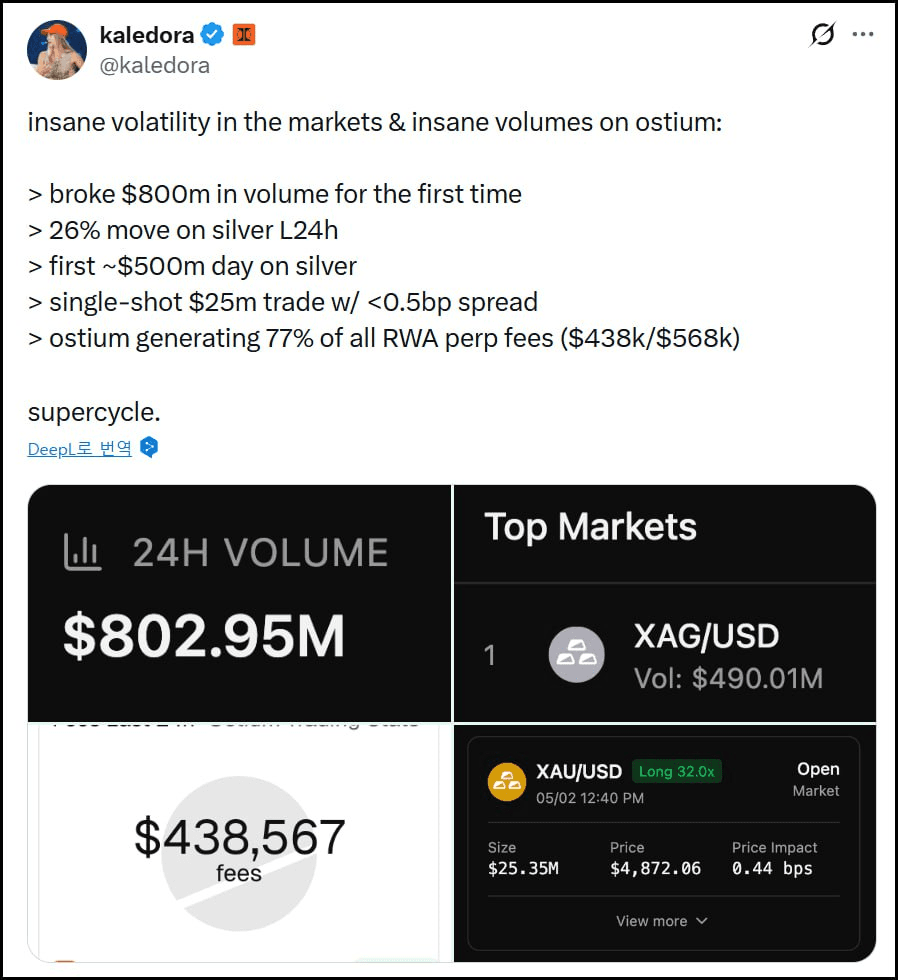
Task: Click the blue verified checkmark badge
Action: (212, 35)
